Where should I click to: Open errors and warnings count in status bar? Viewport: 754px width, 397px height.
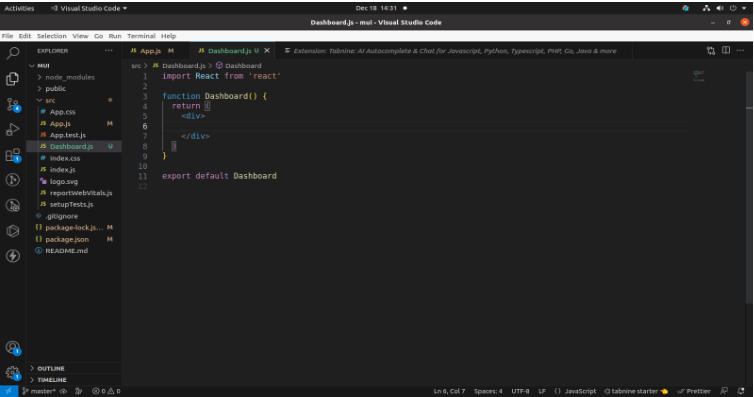(106, 391)
